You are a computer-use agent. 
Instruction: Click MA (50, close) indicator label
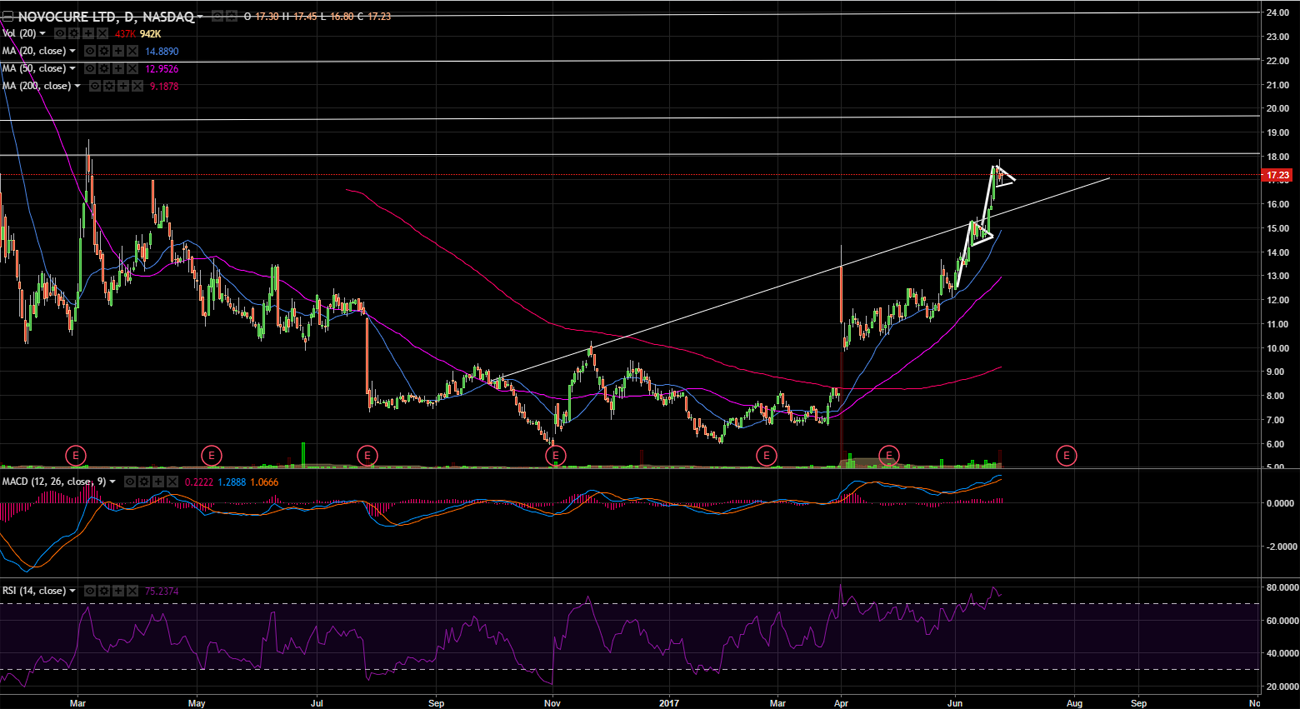34,68
